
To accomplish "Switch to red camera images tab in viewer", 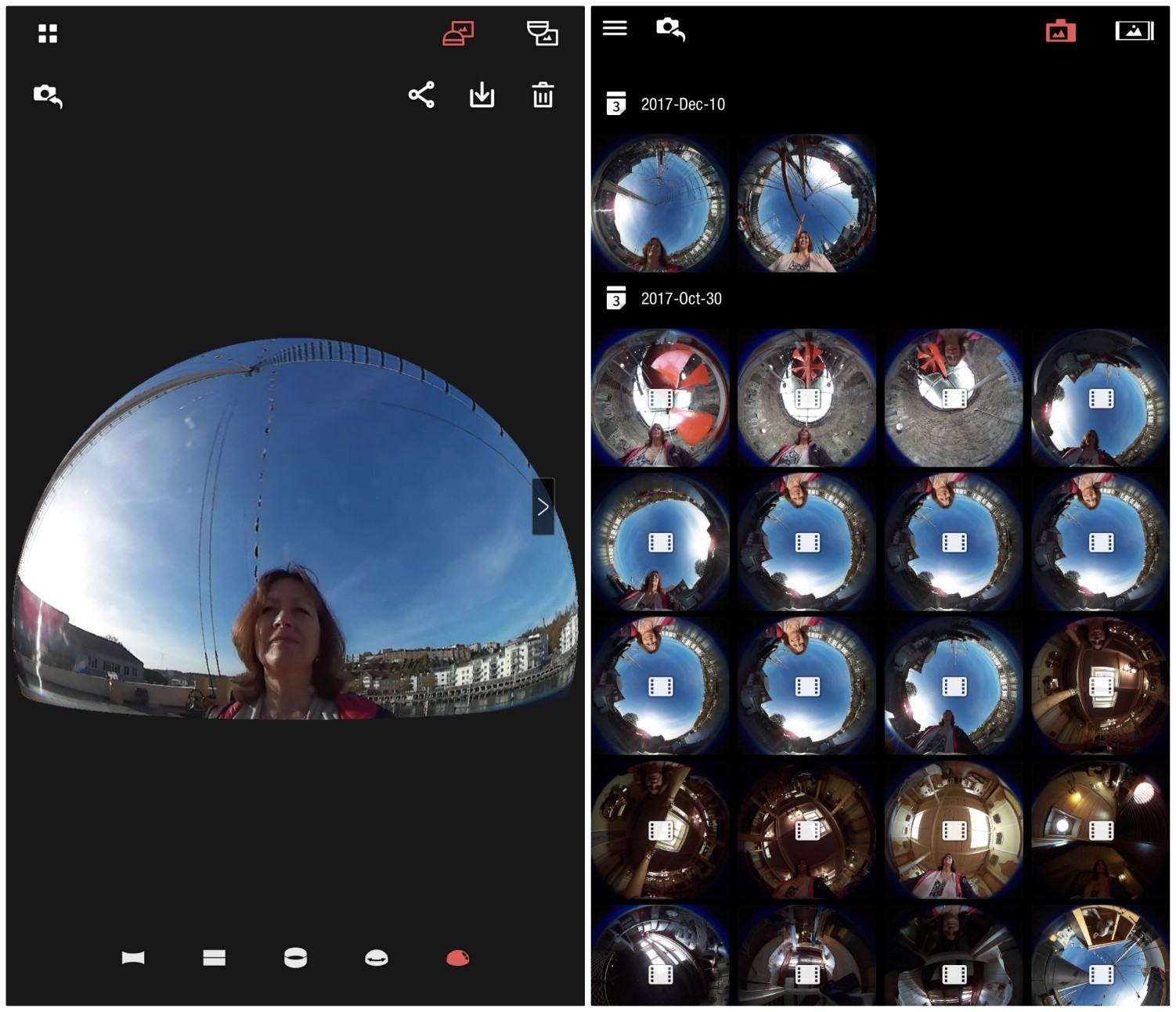I will pyautogui.click(x=458, y=33).
